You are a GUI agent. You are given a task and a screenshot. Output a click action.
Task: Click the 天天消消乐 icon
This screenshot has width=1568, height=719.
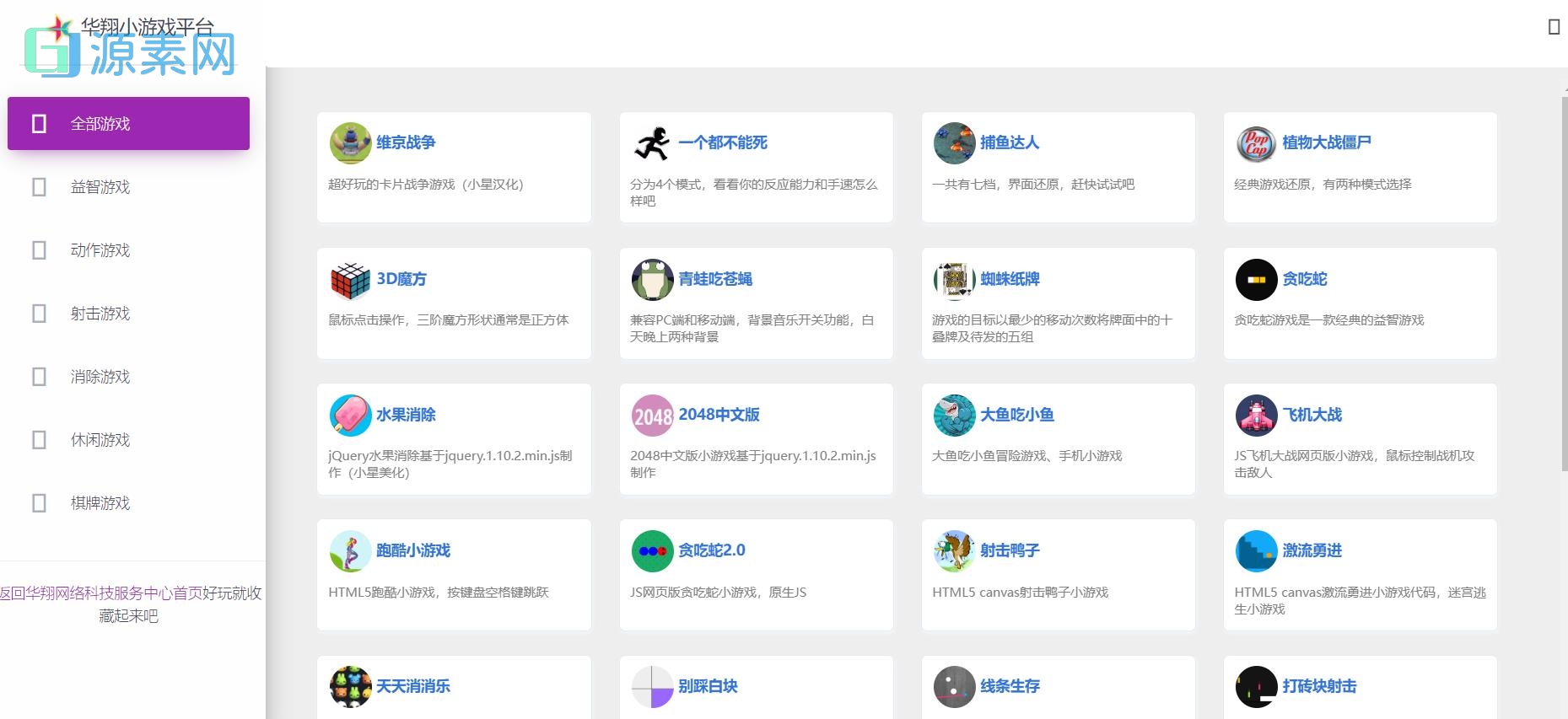(x=350, y=687)
